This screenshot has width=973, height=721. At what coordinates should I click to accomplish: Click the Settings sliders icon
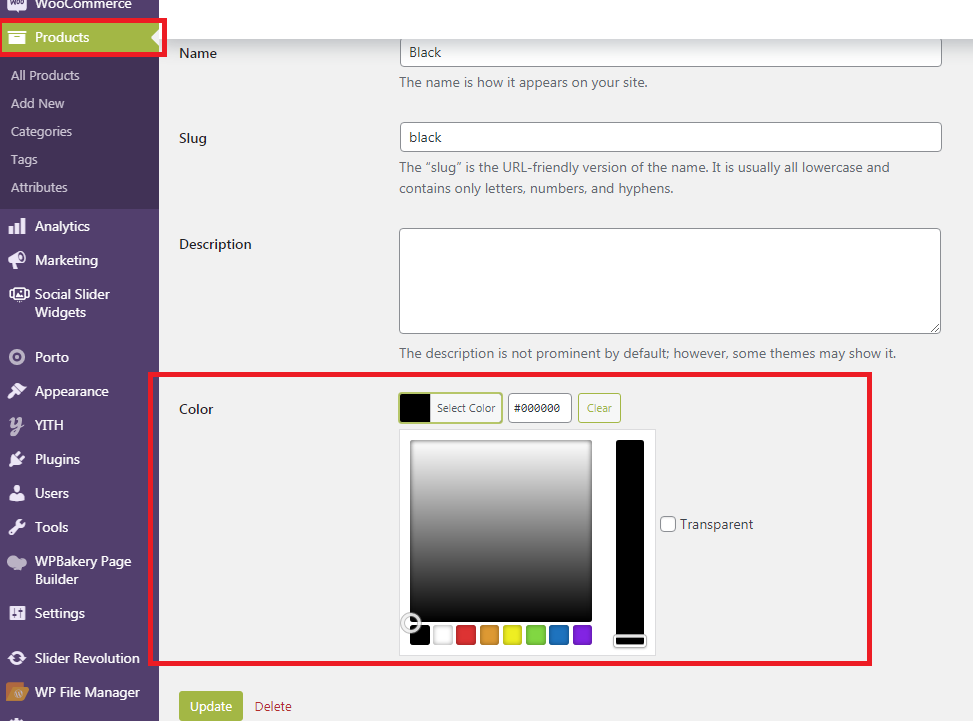point(17,613)
